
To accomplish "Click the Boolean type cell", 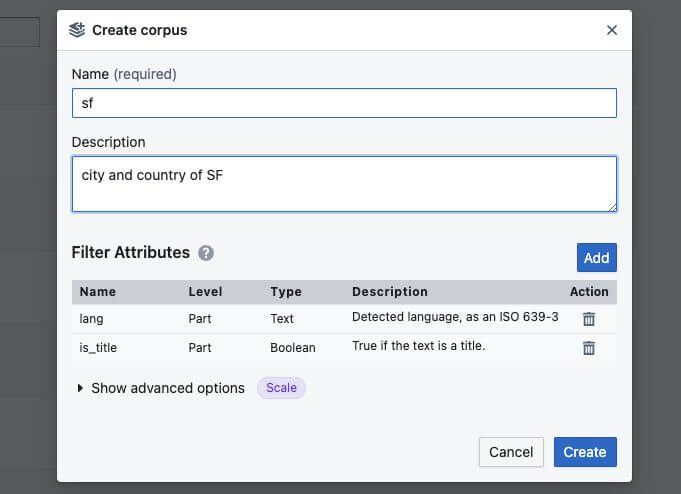I will (x=293, y=348).
